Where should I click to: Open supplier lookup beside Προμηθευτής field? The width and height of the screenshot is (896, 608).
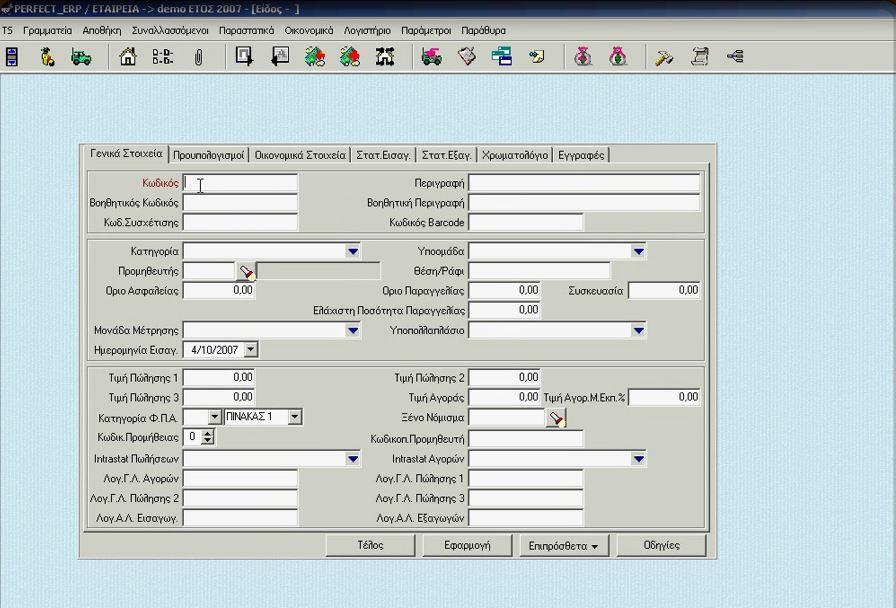click(x=246, y=271)
